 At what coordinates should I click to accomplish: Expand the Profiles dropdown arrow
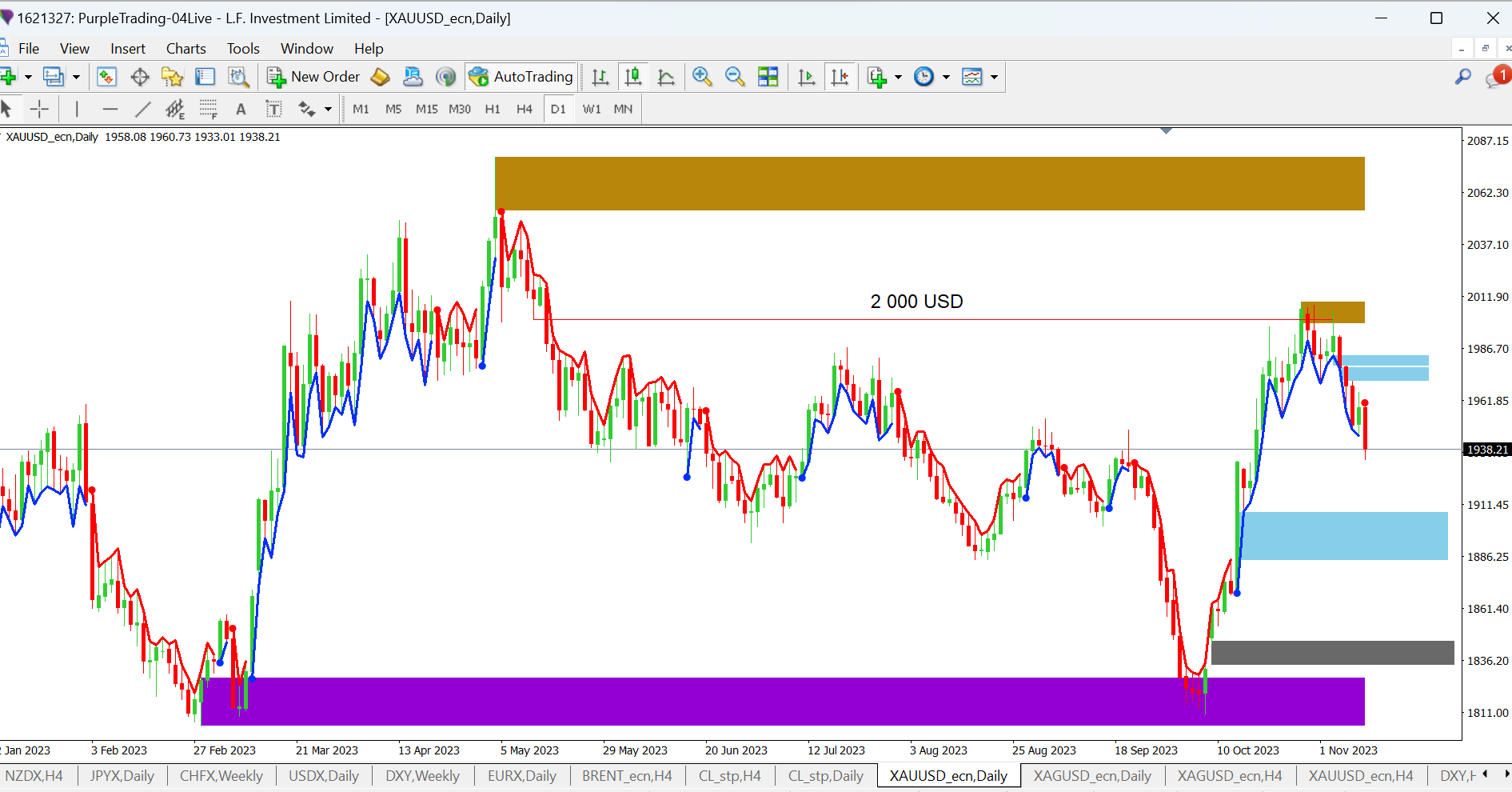coord(77,77)
